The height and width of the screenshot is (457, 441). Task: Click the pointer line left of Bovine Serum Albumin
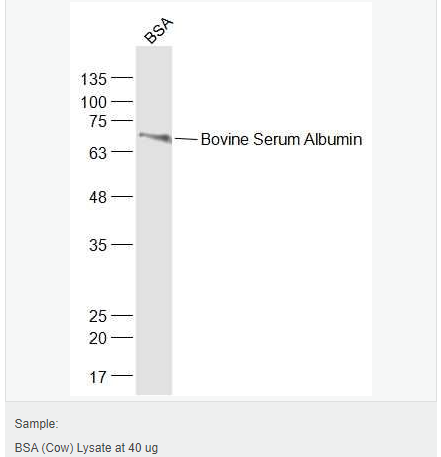[186, 139]
